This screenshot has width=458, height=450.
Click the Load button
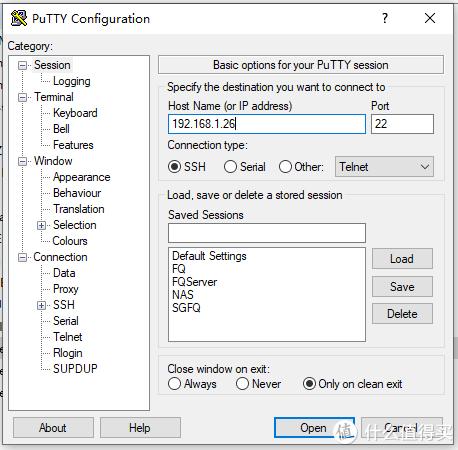(402, 259)
